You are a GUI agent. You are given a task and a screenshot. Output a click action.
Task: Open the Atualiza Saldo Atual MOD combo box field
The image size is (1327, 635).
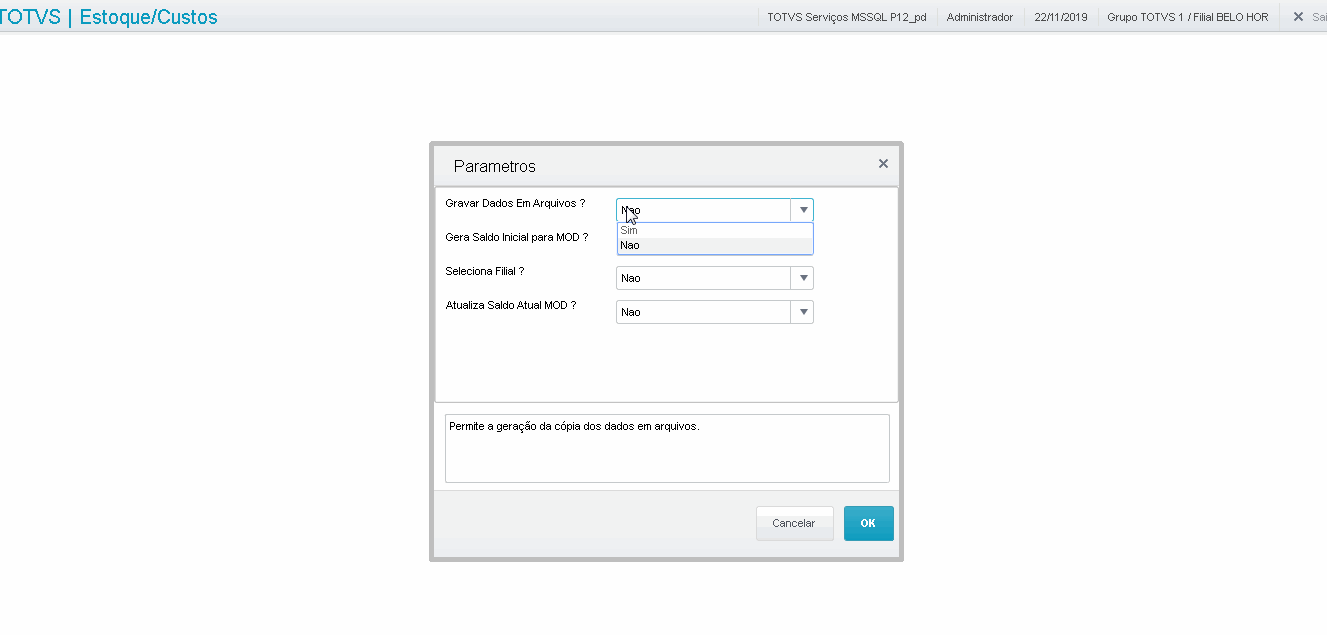tap(715, 312)
